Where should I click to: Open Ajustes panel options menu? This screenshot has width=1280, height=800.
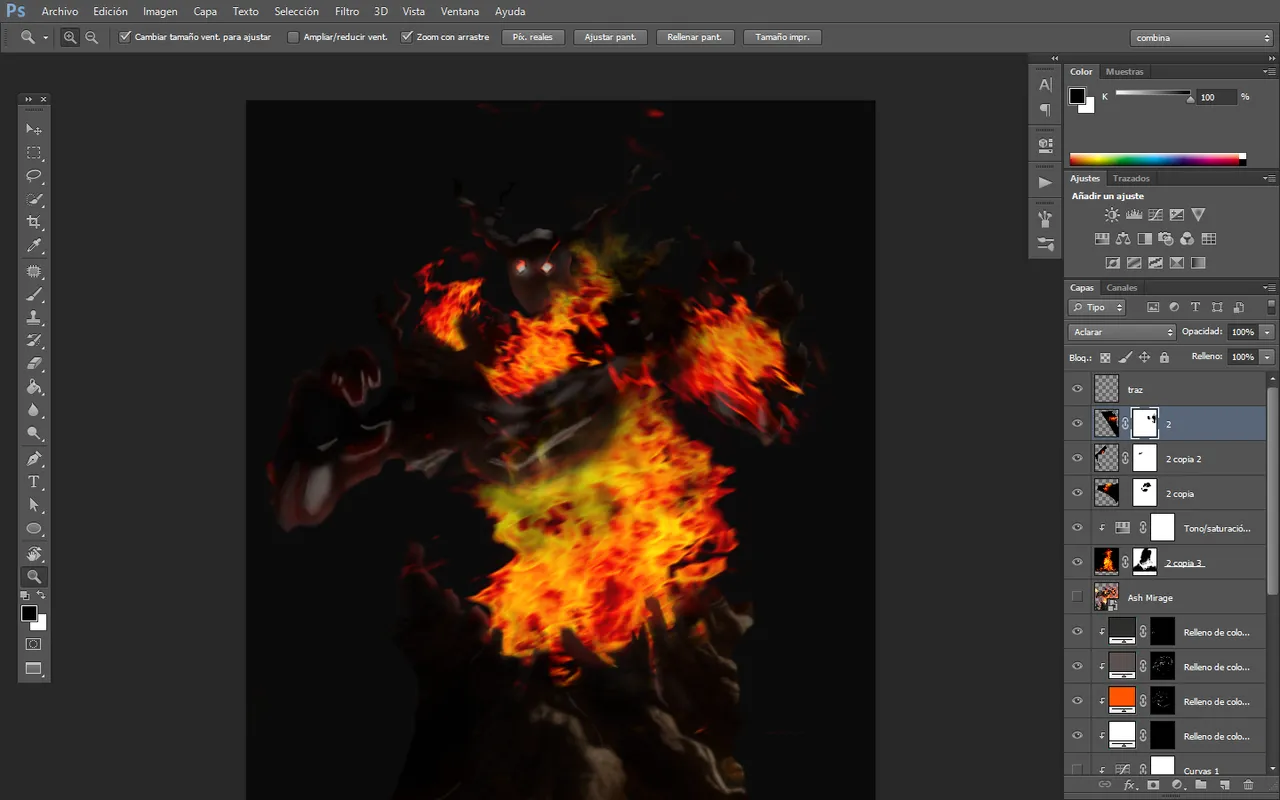pos(1269,178)
